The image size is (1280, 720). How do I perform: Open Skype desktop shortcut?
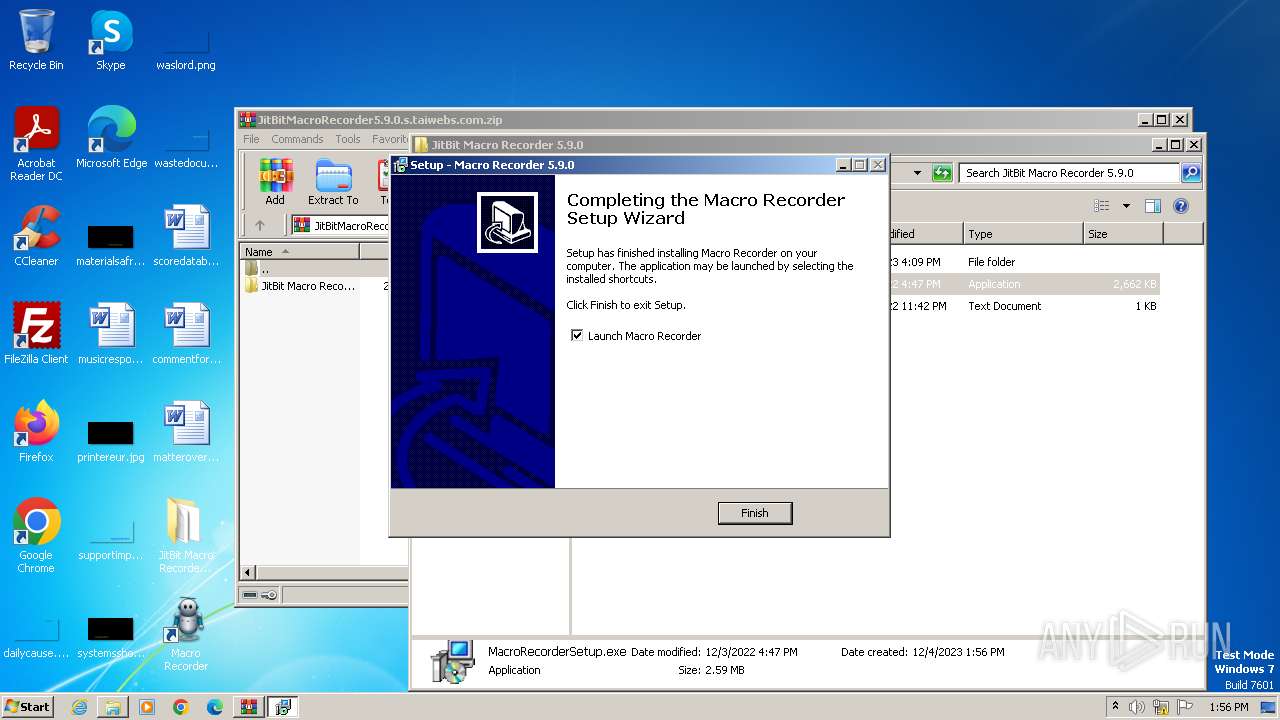[x=111, y=40]
